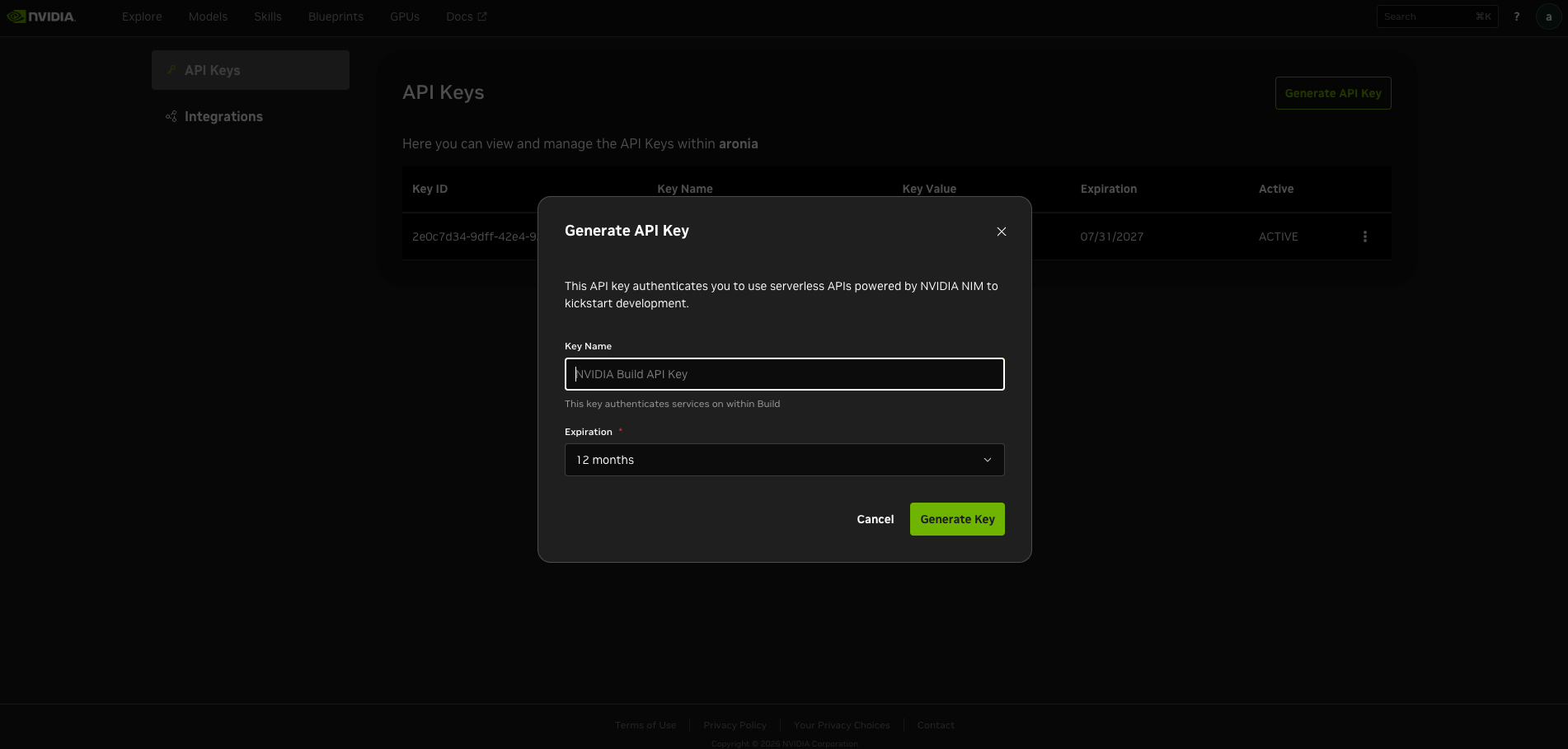Screen dimensions: 1568x749
Task: Select the ACTIVE status cell
Action: (1279, 236)
